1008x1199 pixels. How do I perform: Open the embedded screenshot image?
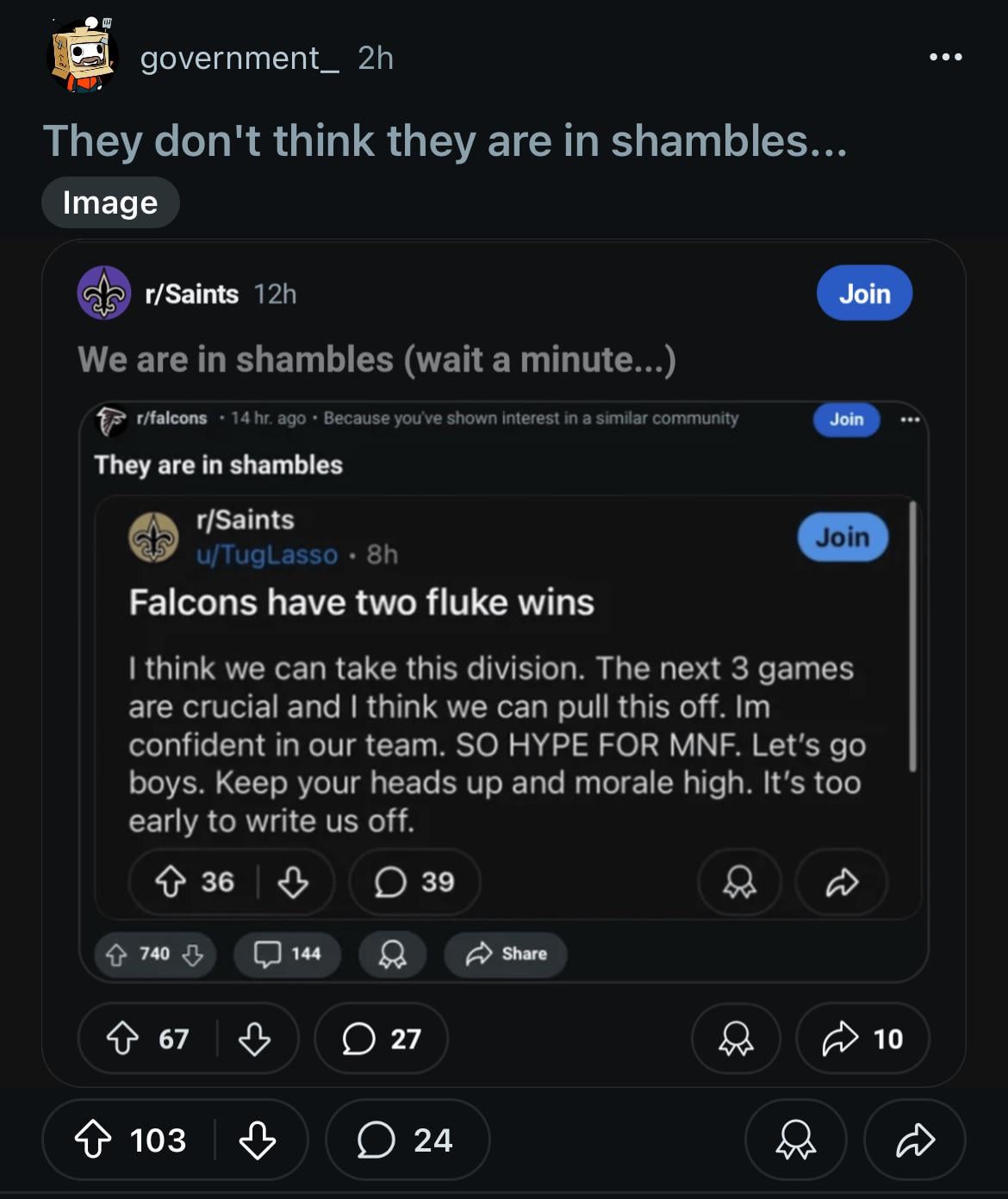tap(503, 689)
